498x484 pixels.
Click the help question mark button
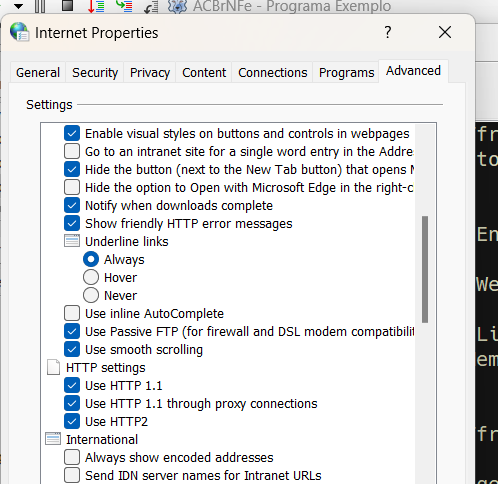[388, 32]
